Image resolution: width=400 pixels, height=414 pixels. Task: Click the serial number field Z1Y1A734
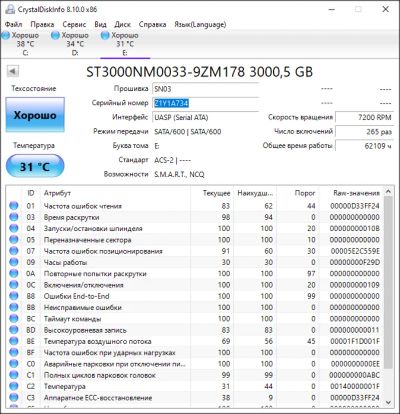(206, 103)
